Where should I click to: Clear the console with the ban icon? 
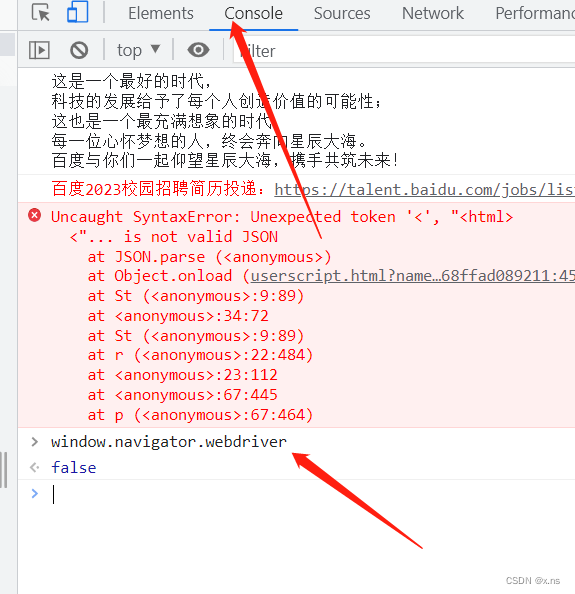[x=79, y=50]
